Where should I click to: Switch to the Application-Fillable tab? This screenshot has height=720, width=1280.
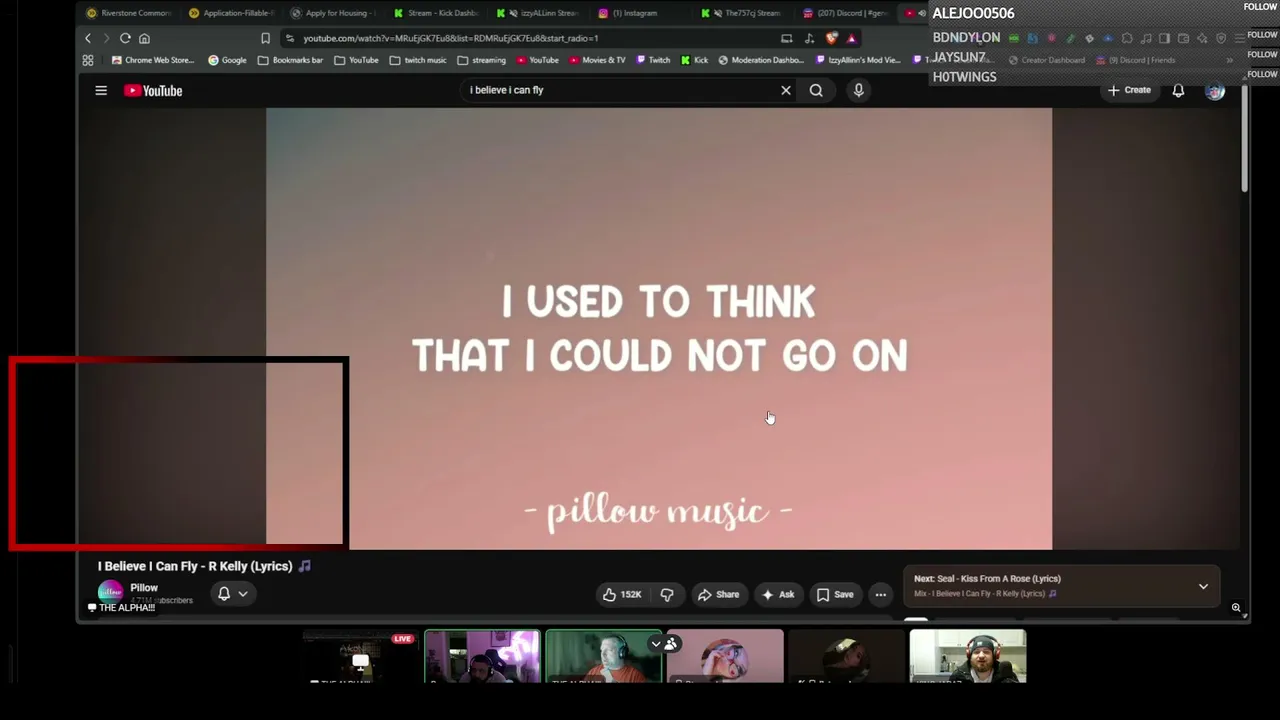230,13
